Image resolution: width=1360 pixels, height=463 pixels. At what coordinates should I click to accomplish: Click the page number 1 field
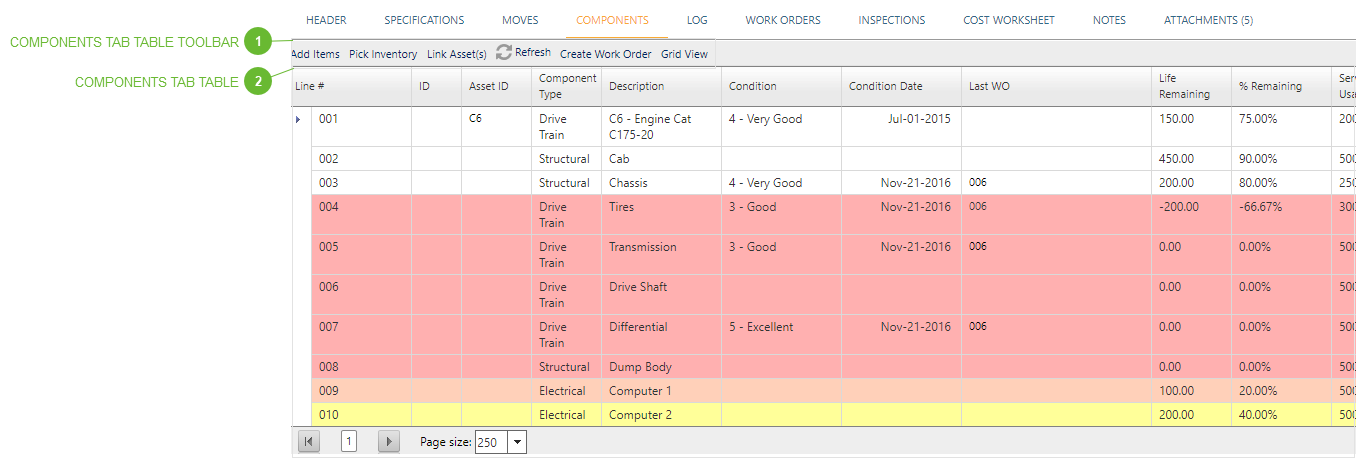[349, 441]
